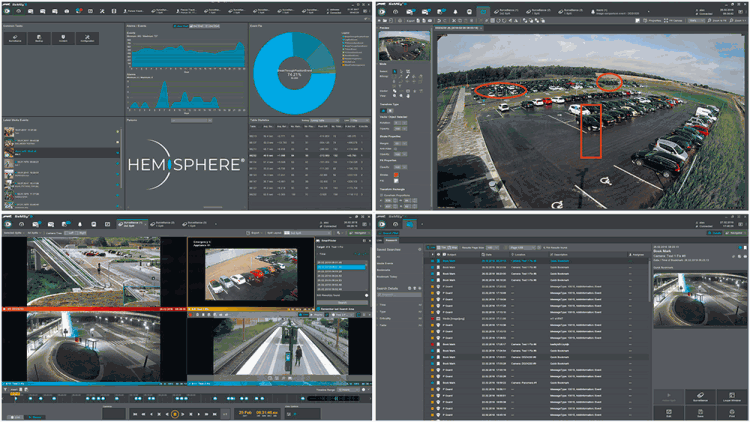Click orange pause button in playback controls

(175, 414)
